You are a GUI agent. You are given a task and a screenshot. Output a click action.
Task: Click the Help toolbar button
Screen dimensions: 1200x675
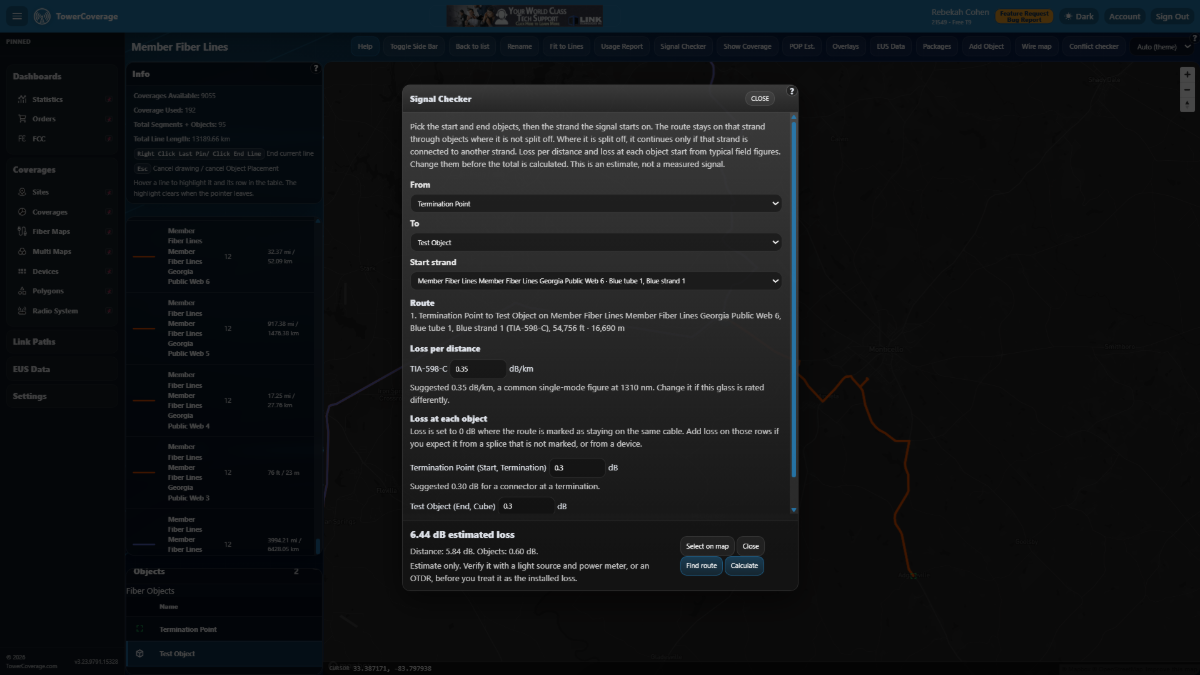click(x=365, y=46)
